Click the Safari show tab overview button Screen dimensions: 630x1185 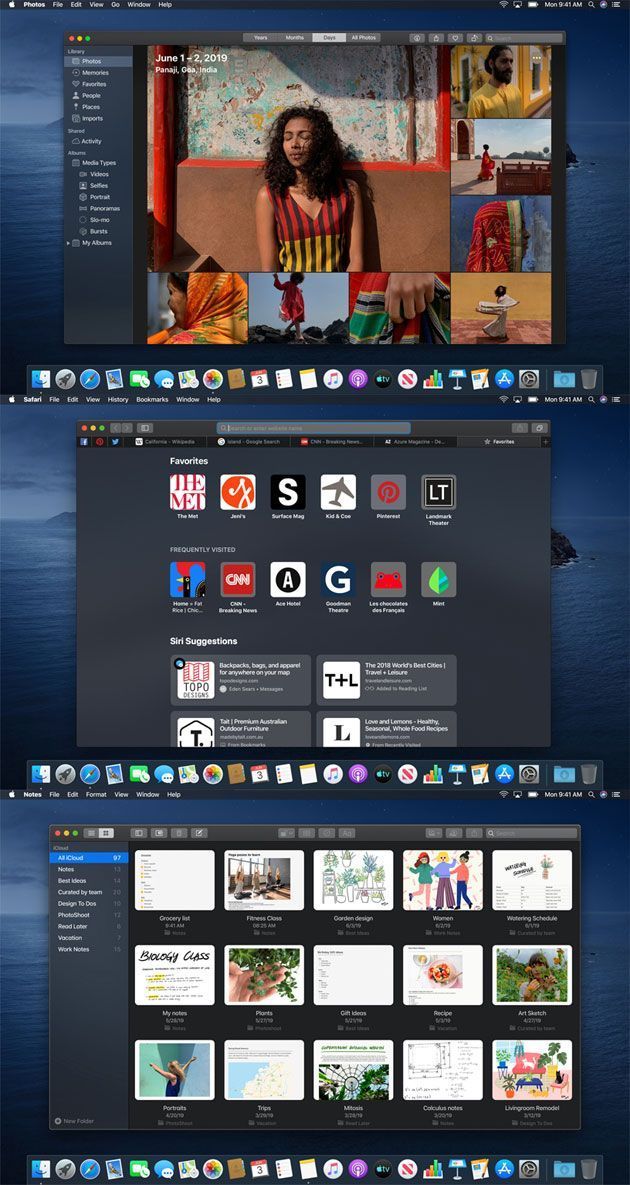coord(540,428)
